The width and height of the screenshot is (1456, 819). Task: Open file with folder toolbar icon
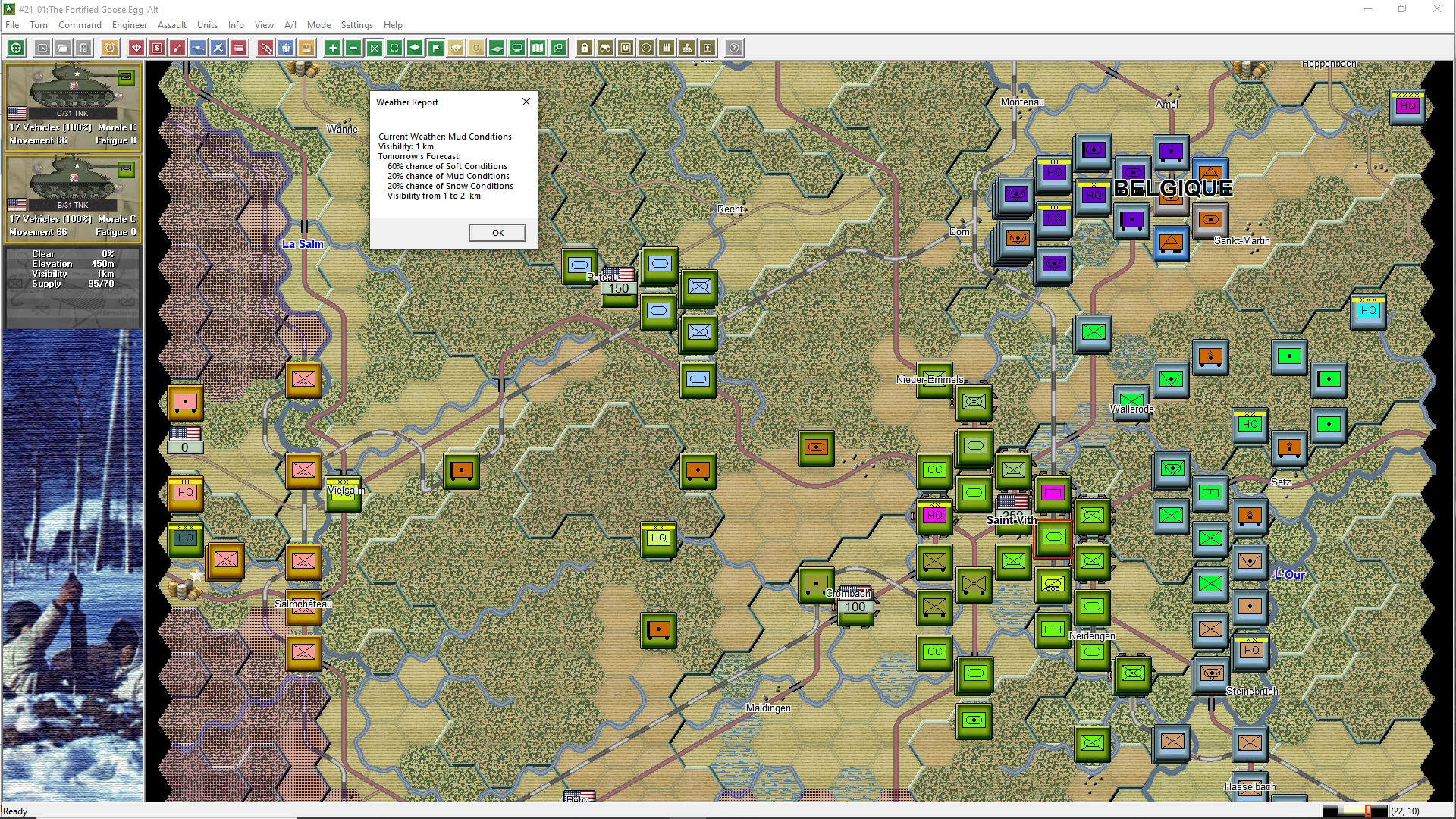(63, 48)
